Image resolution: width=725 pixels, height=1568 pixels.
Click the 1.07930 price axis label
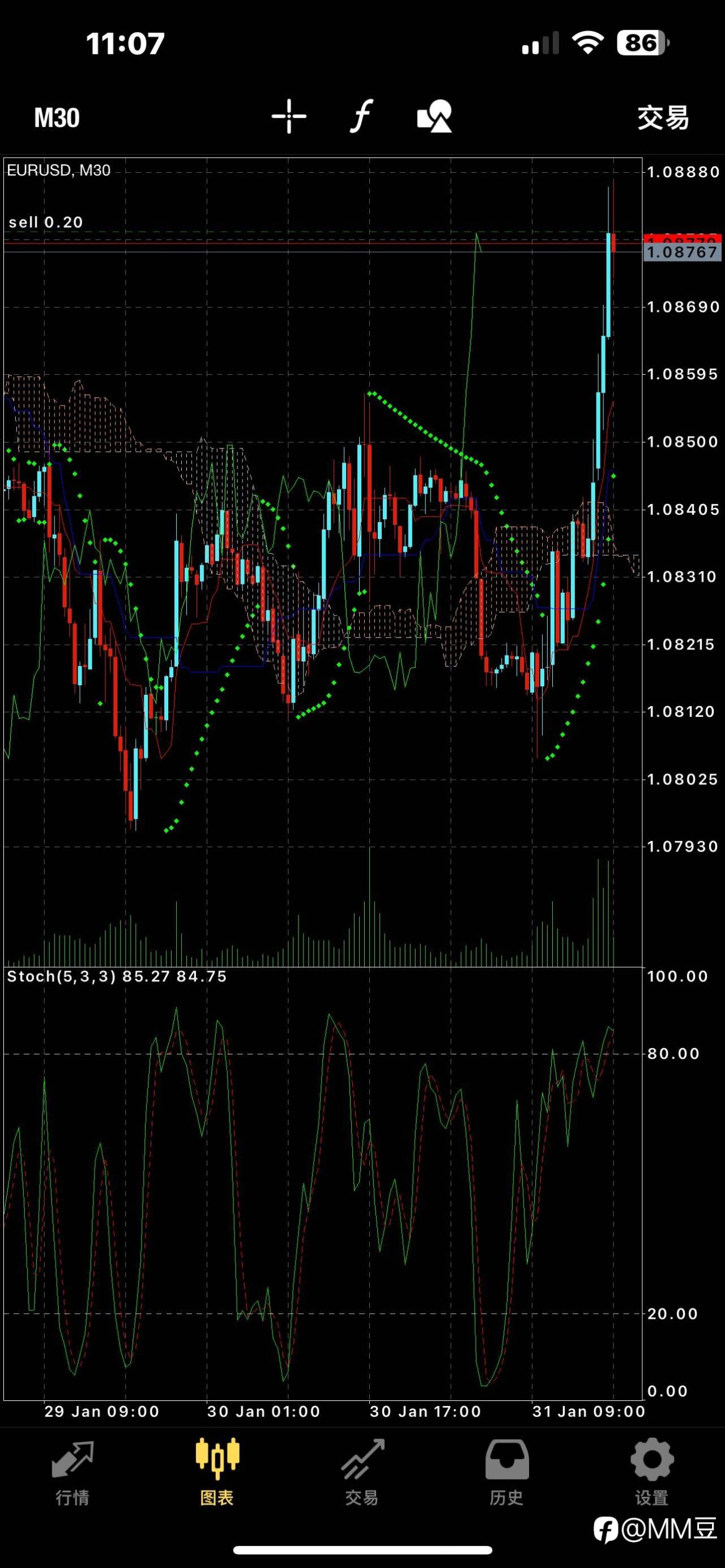pyautogui.click(x=683, y=846)
